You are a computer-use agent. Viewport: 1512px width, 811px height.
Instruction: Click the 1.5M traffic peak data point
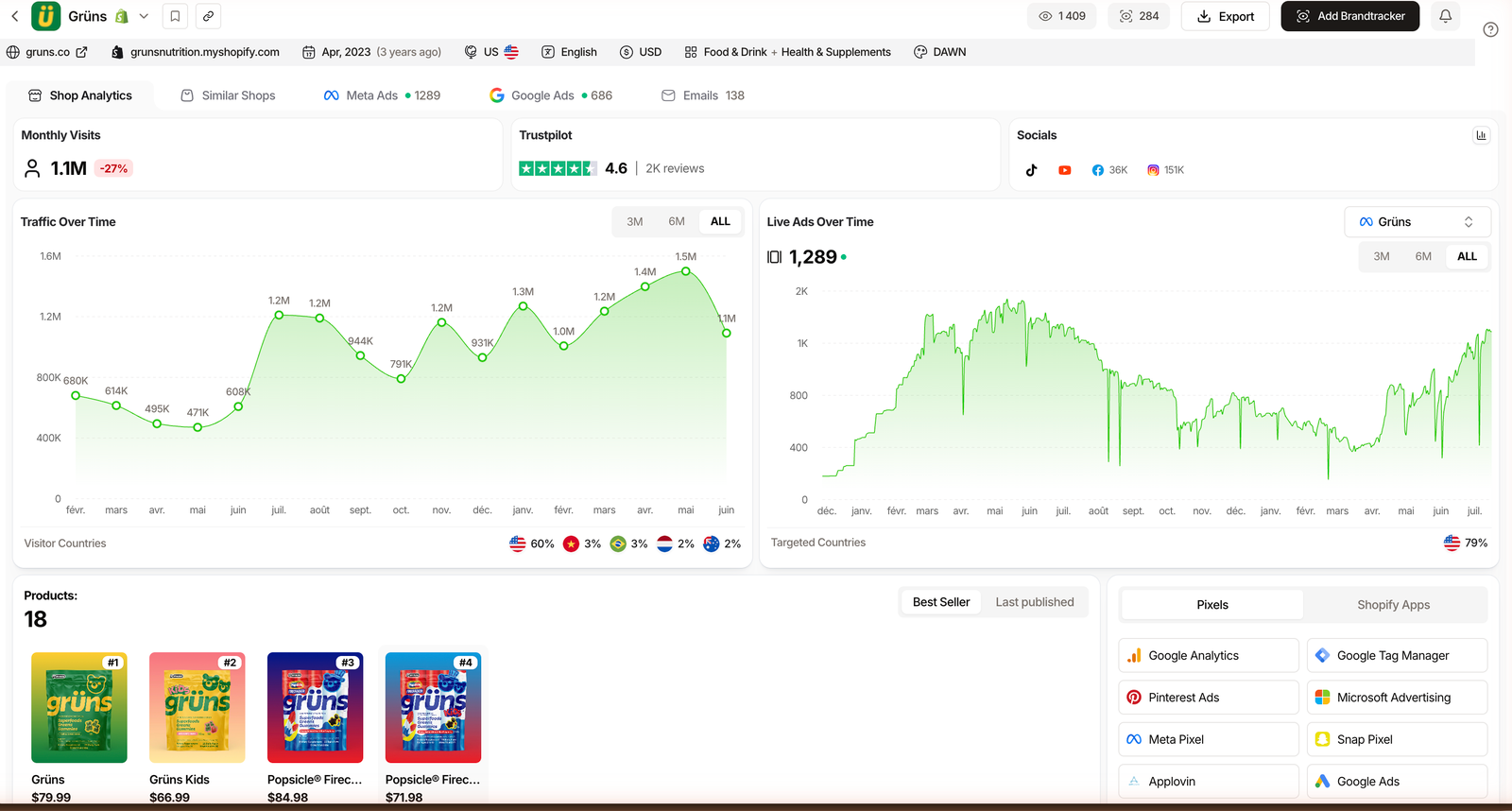click(686, 271)
